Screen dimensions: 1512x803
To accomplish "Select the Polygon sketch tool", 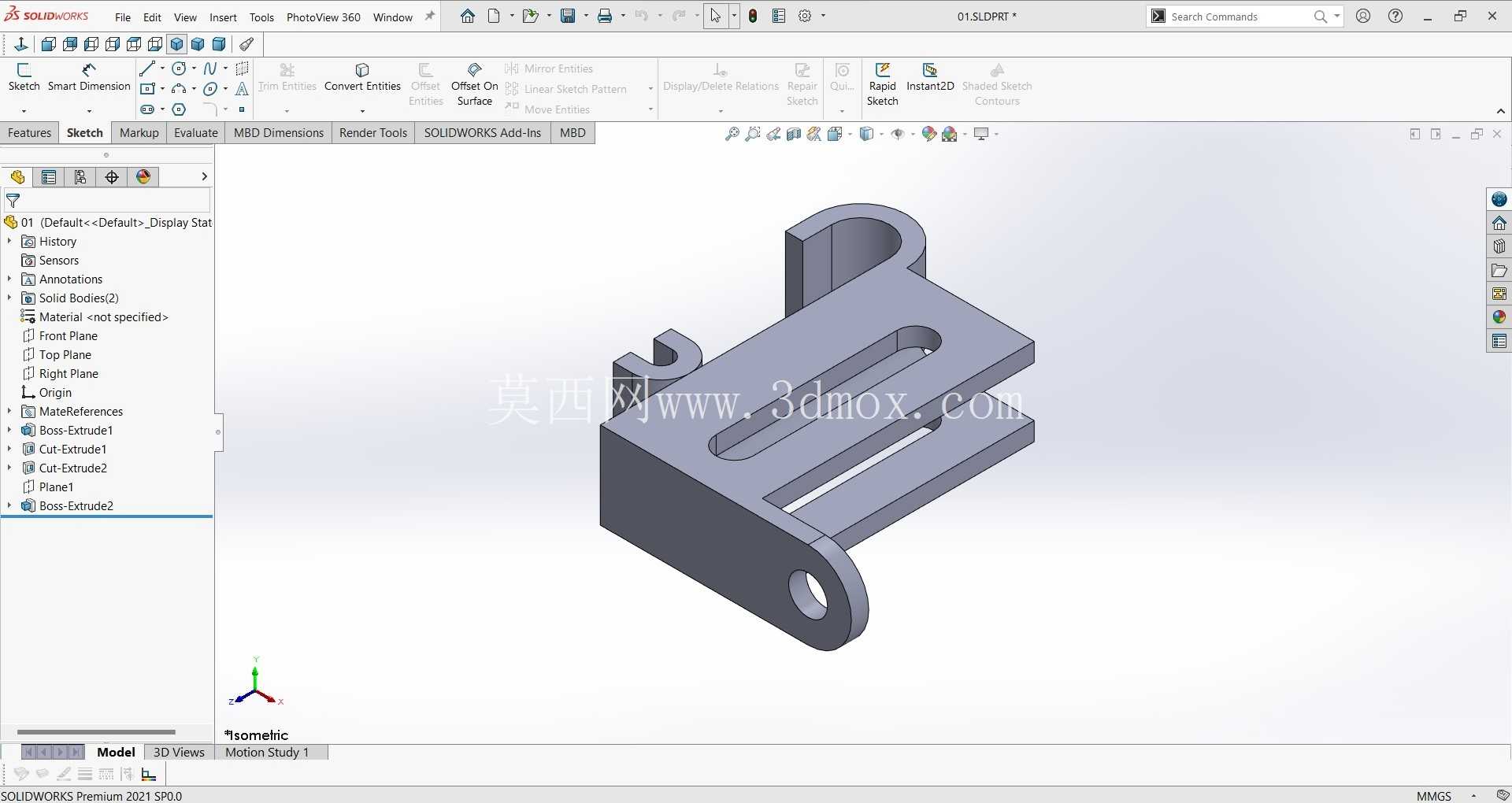I will (x=179, y=109).
